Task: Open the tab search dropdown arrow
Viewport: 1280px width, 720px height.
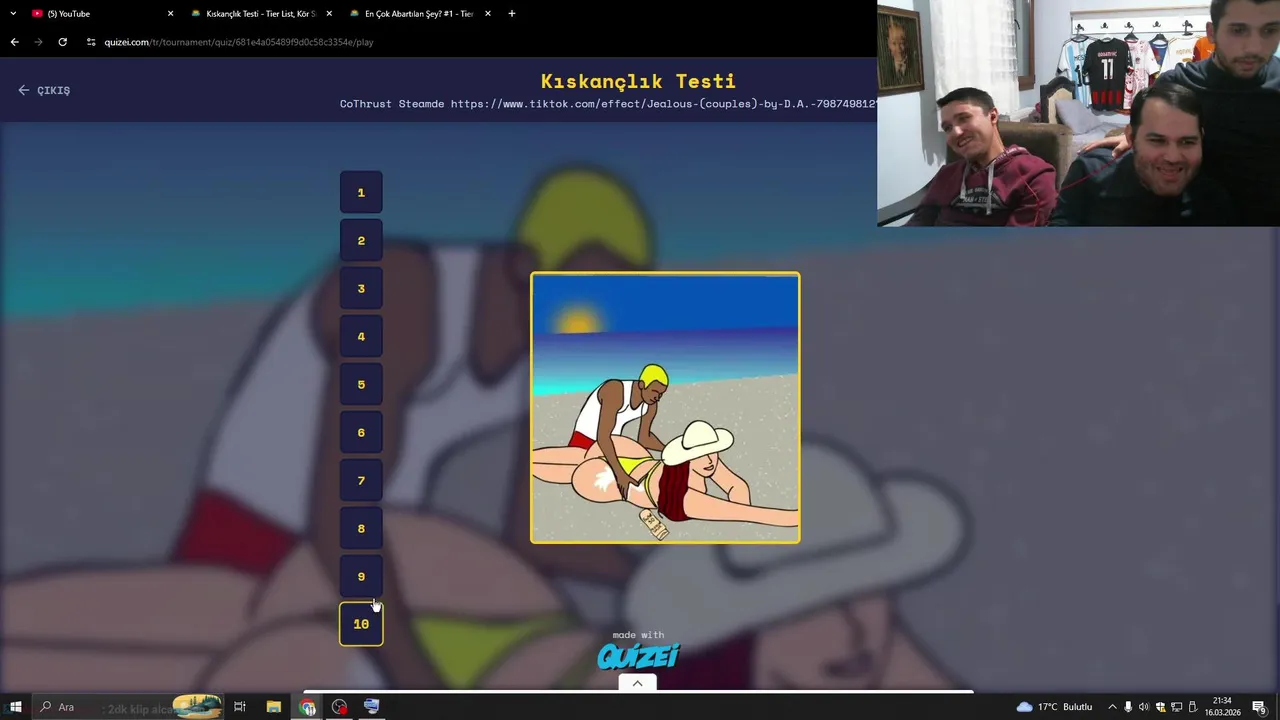Action: [x=13, y=14]
